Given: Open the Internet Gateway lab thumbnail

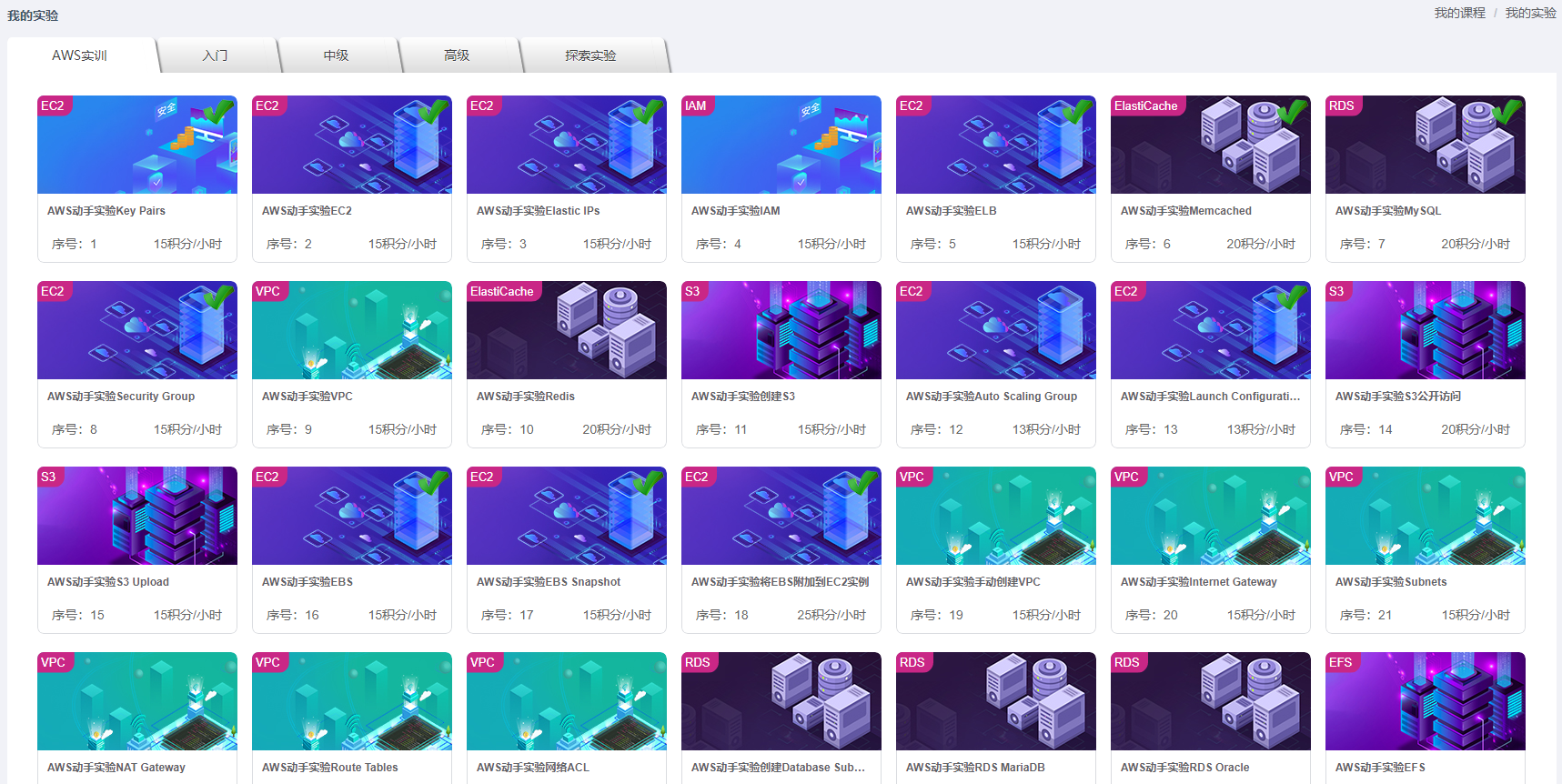Looking at the screenshot, I should pos(1210,517).
